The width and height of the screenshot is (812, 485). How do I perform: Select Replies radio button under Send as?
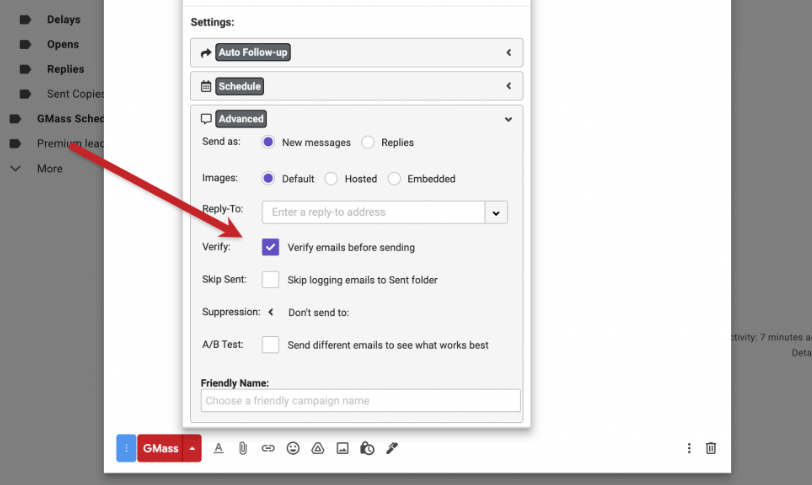(x=368, y=142)
